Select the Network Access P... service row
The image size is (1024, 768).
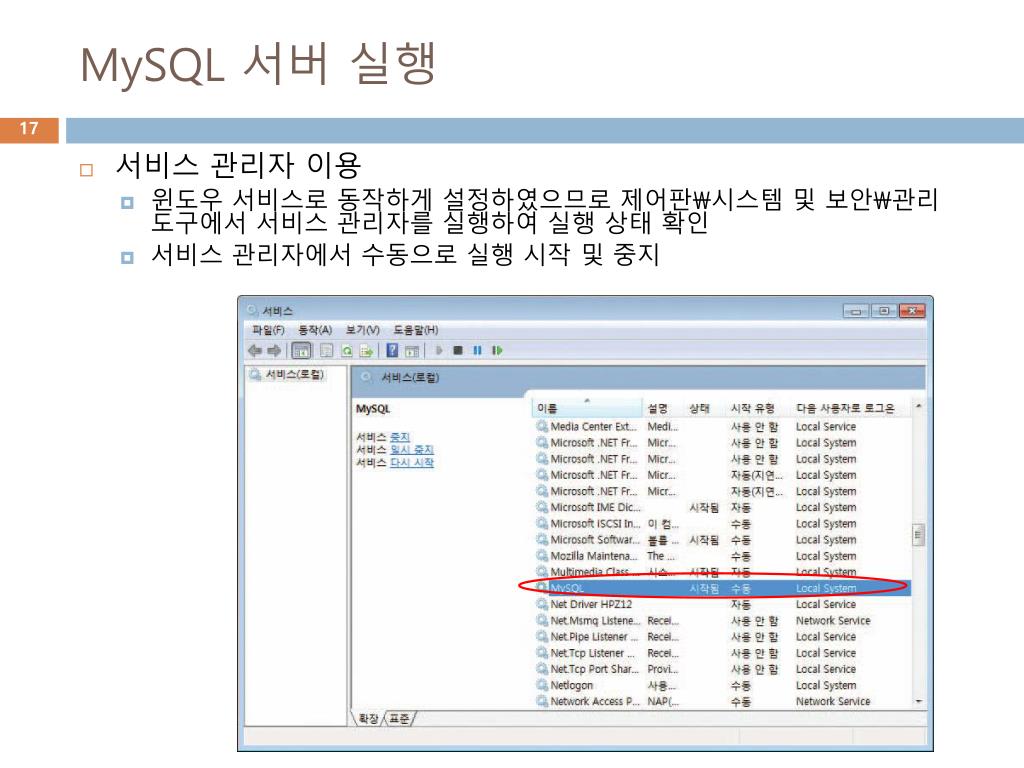[722, 701]
